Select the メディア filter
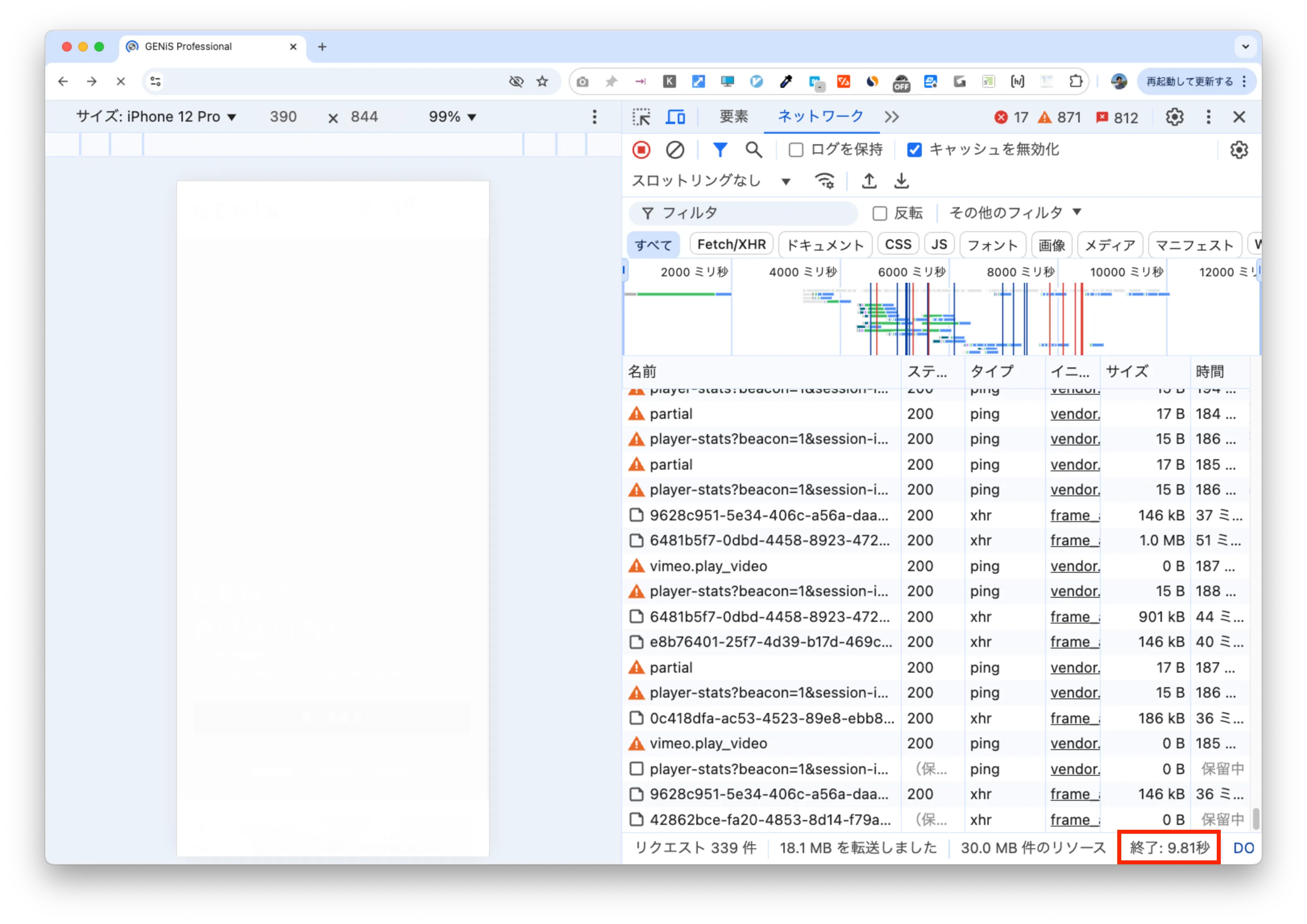This screenshot has width=1307, height=924. click(1110, 244)
